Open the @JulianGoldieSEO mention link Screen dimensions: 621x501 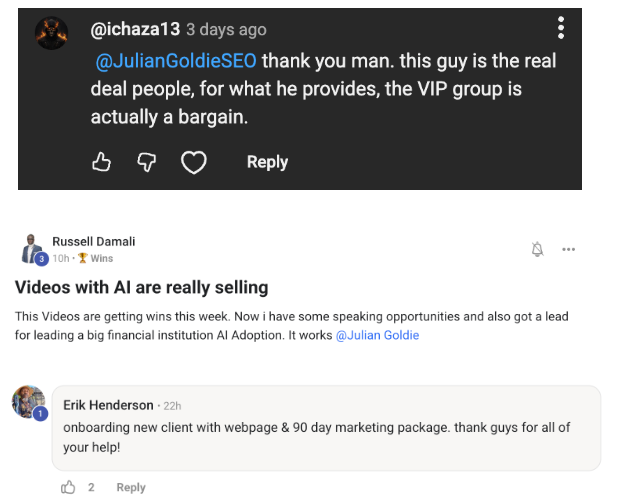click(x=176, y=61)
